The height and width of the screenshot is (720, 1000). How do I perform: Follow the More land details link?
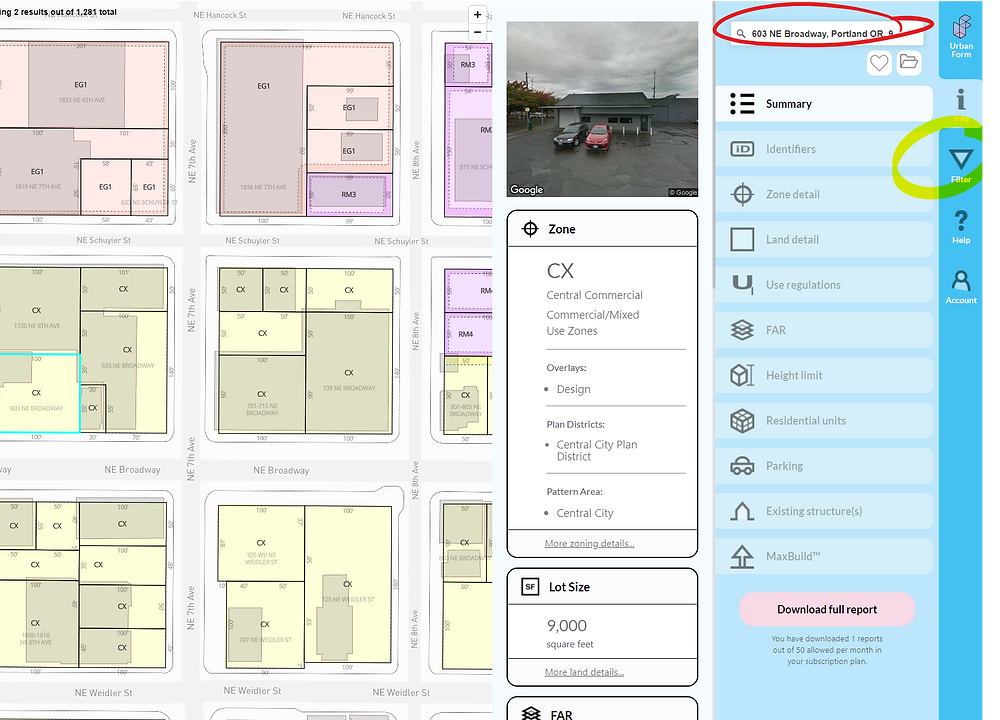(x=584, y=672)
